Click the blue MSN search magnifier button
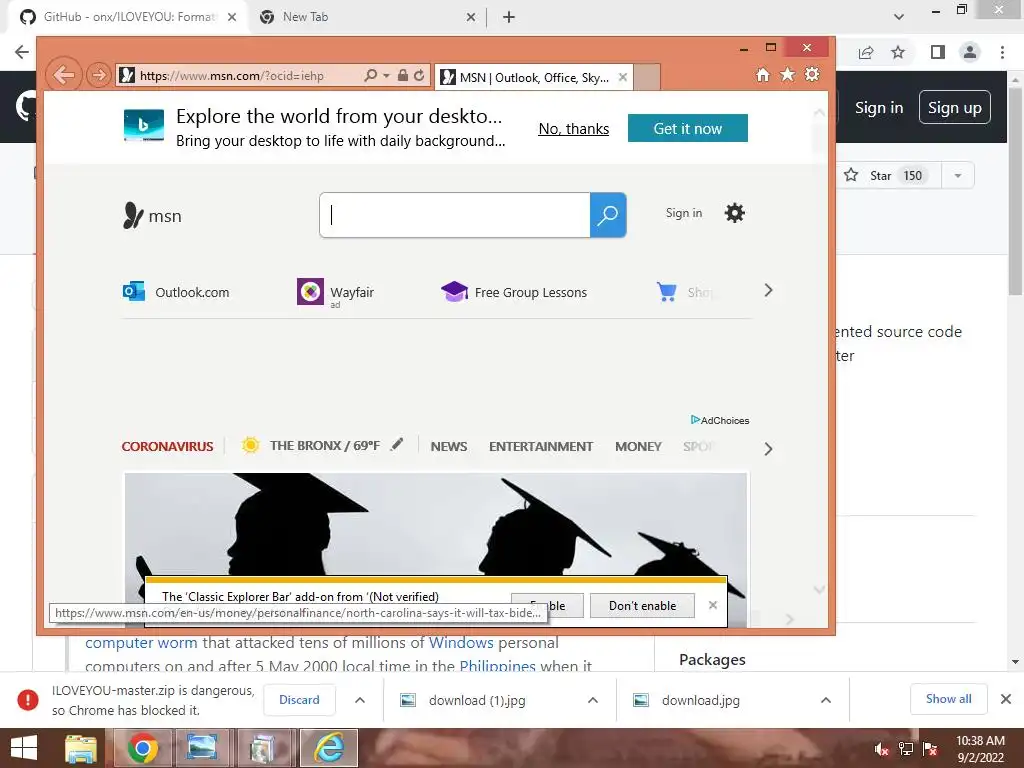This screenshot has width=1024, height=768. tap(608, 215)
